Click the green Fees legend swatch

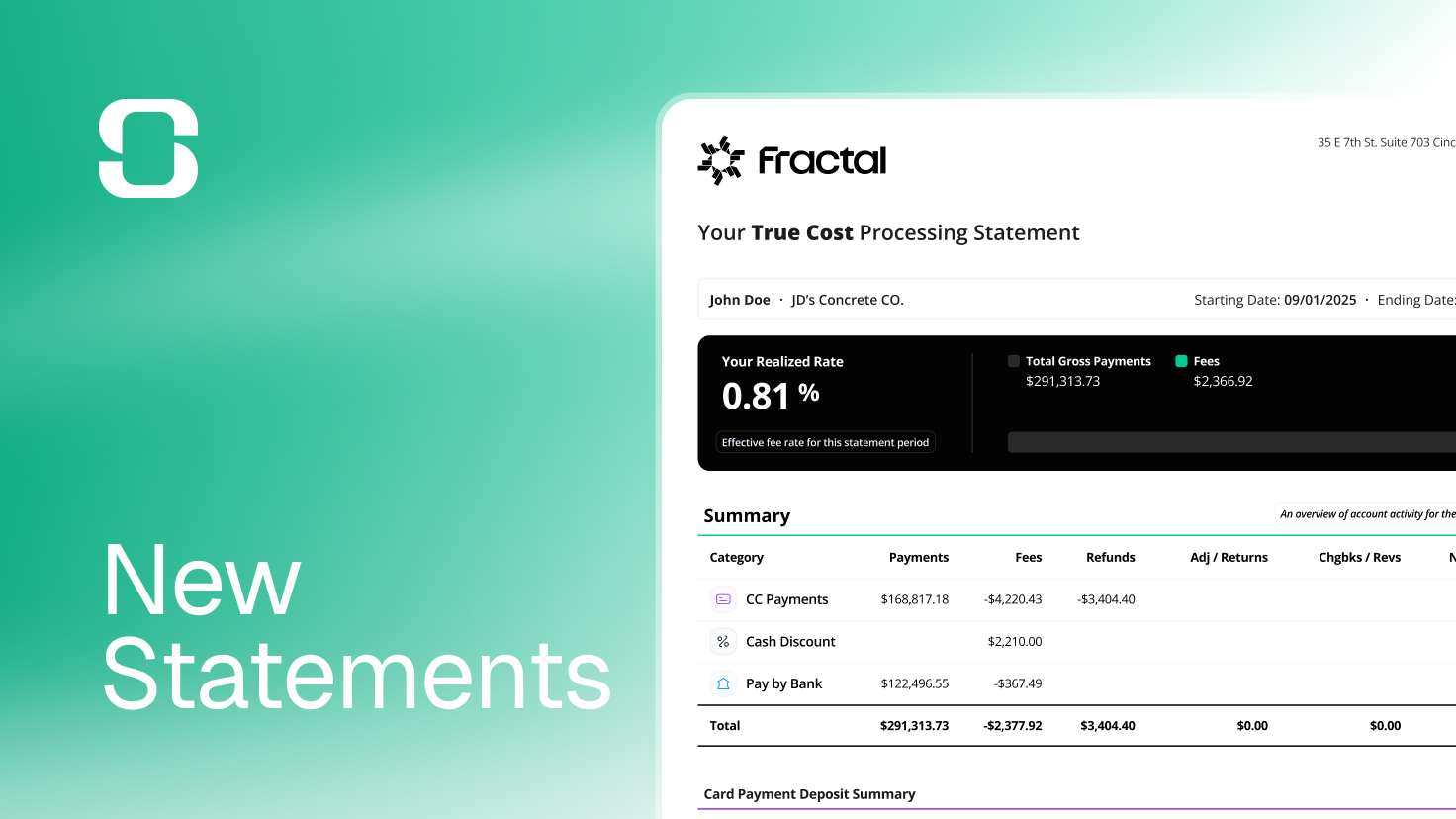(x=1181, y=361)
